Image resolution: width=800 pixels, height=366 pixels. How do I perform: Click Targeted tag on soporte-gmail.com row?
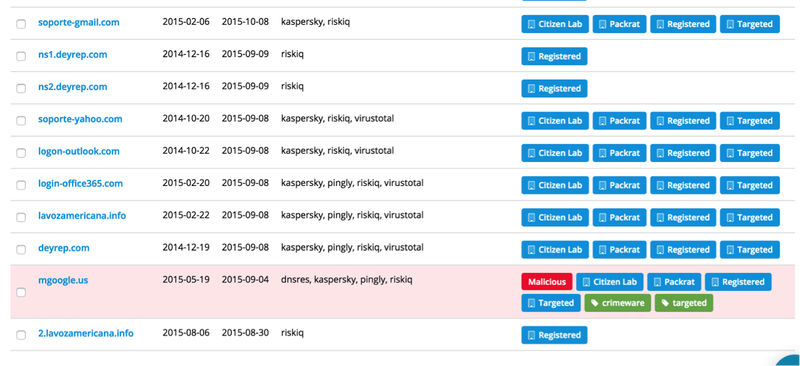coord(750,24)
